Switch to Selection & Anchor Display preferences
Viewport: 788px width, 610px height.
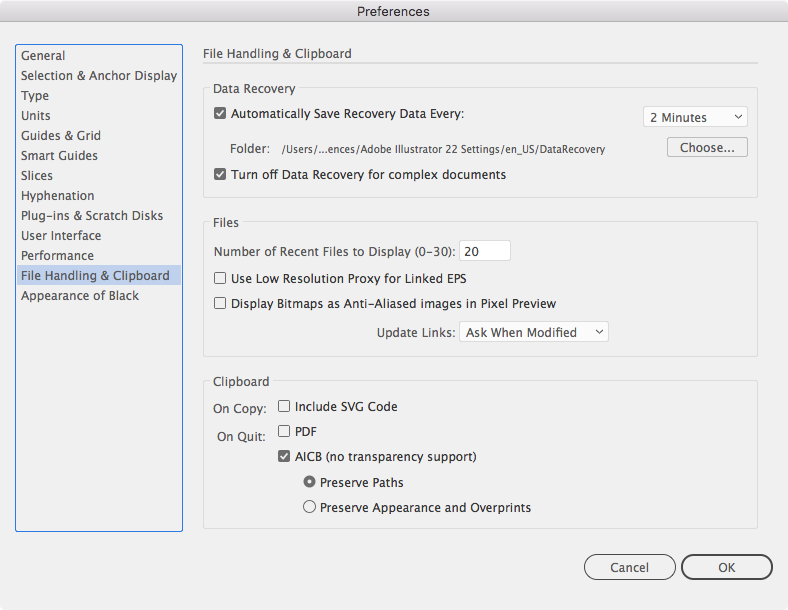tap(99, 76)
